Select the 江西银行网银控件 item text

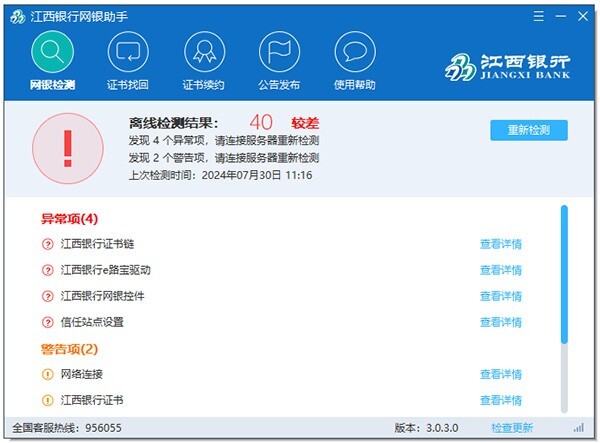pyautogui.click(x=103, y=296)
